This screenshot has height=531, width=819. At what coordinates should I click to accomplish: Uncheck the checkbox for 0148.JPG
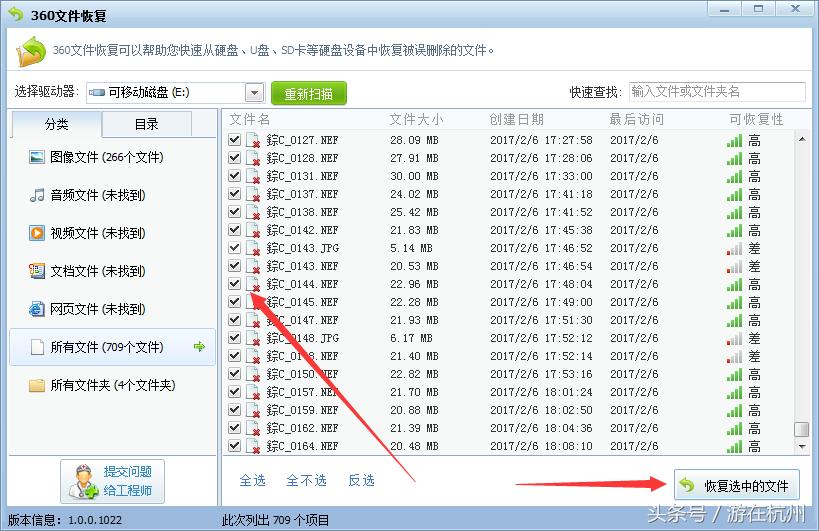235,337
